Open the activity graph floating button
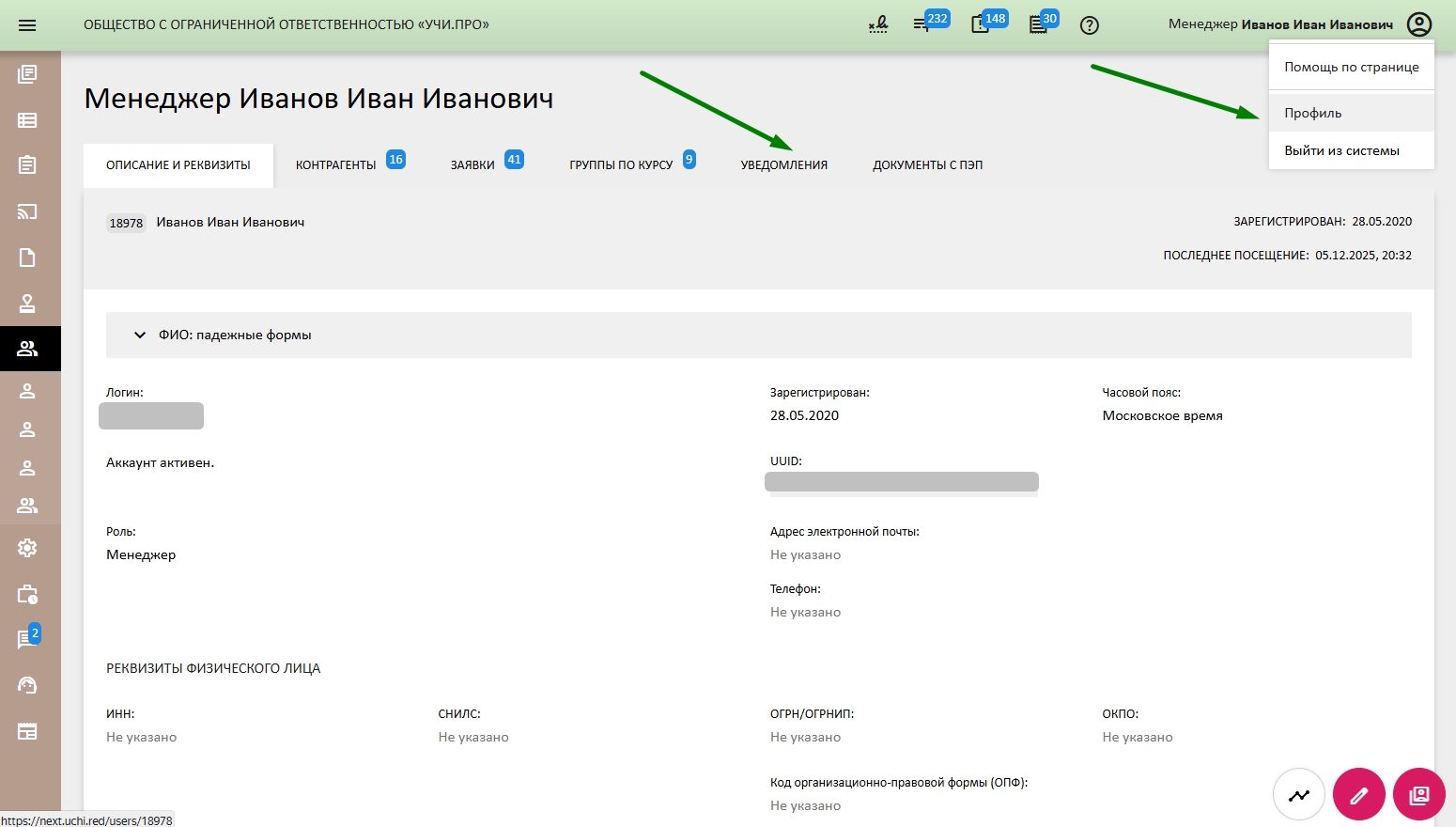 point(1298,795)
